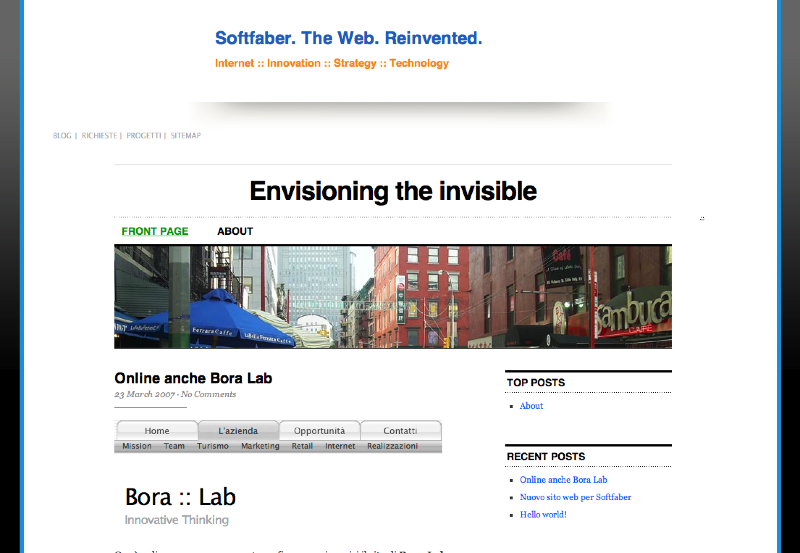Click the Marketing submenu item
The image size is (800, 553).
(260, 446)
